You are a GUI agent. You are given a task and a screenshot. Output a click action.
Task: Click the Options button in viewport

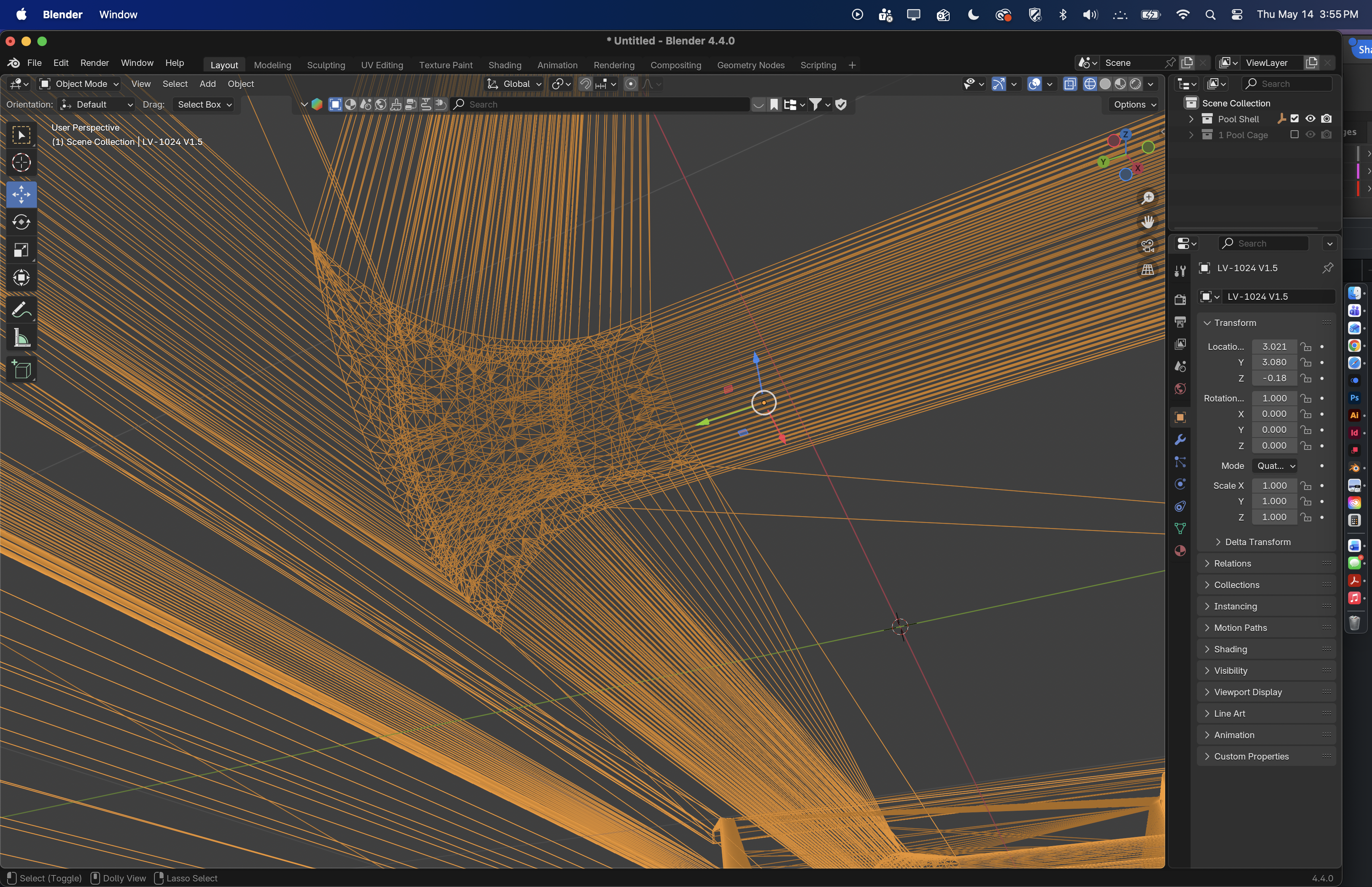tap(1134, 105)
